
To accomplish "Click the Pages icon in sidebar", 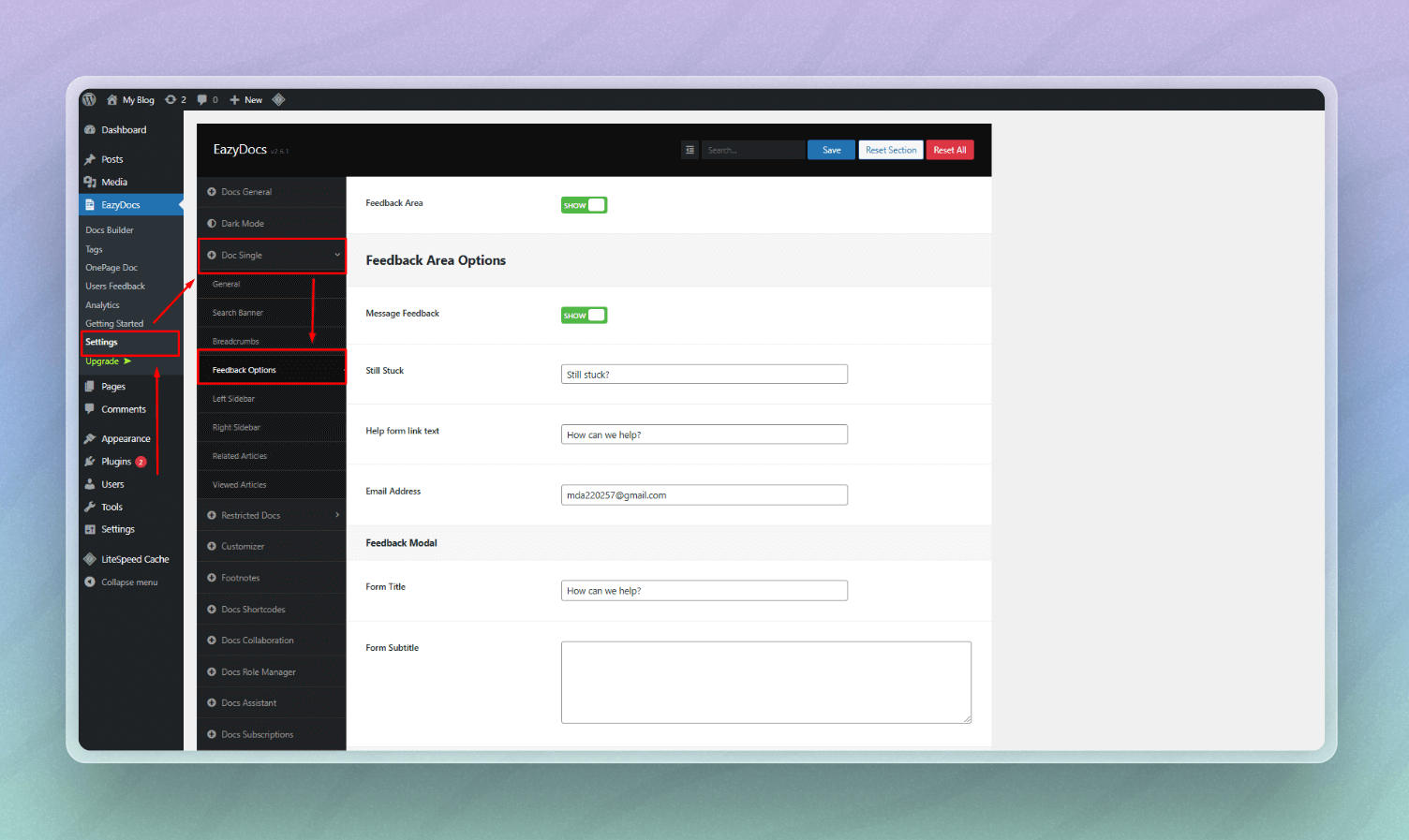I will click(90, 386).
